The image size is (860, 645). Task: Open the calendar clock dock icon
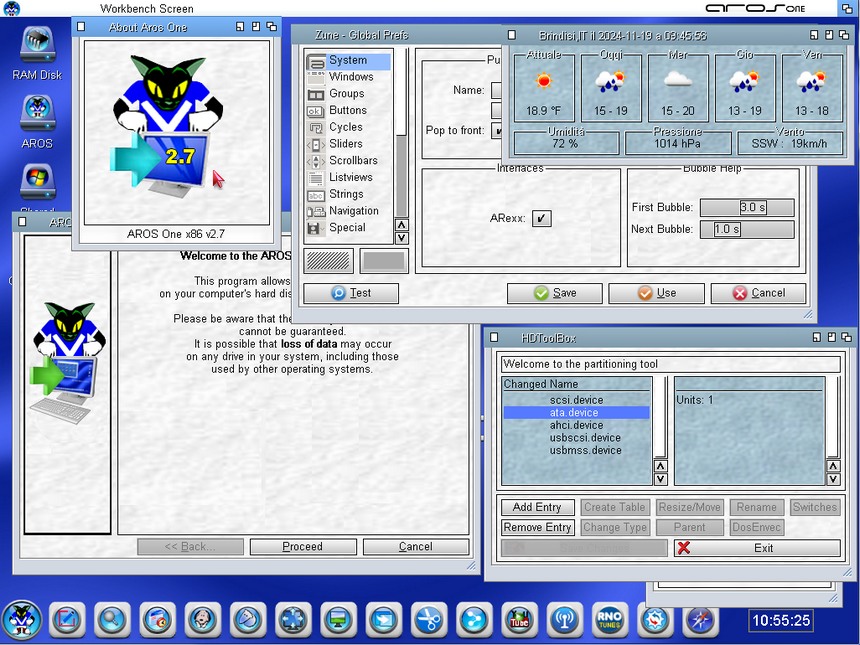point(157,620)
